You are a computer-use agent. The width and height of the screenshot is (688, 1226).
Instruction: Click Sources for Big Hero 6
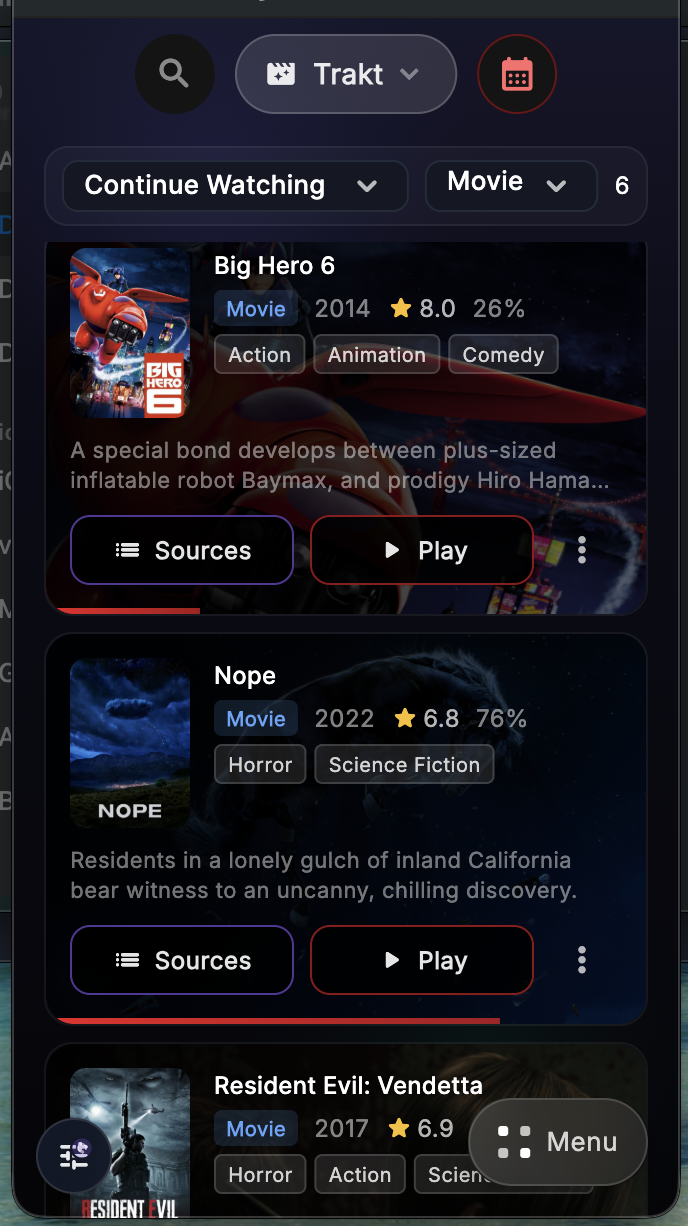pos(182,550)
